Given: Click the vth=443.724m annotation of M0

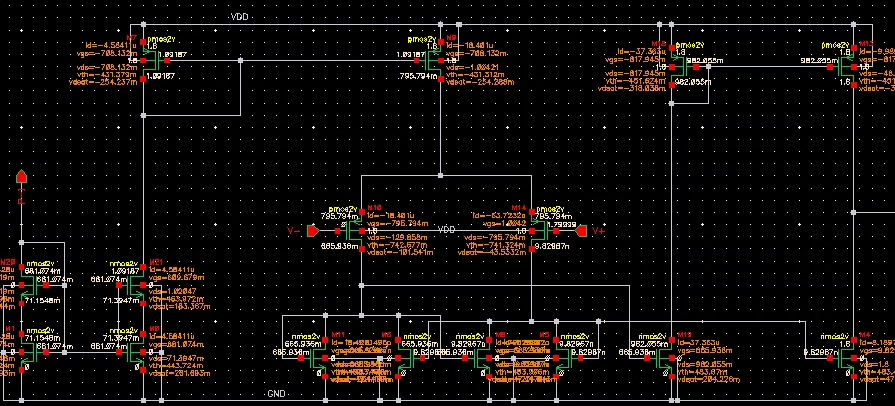Looking at the screenshot, I should [x=176, y=365].
